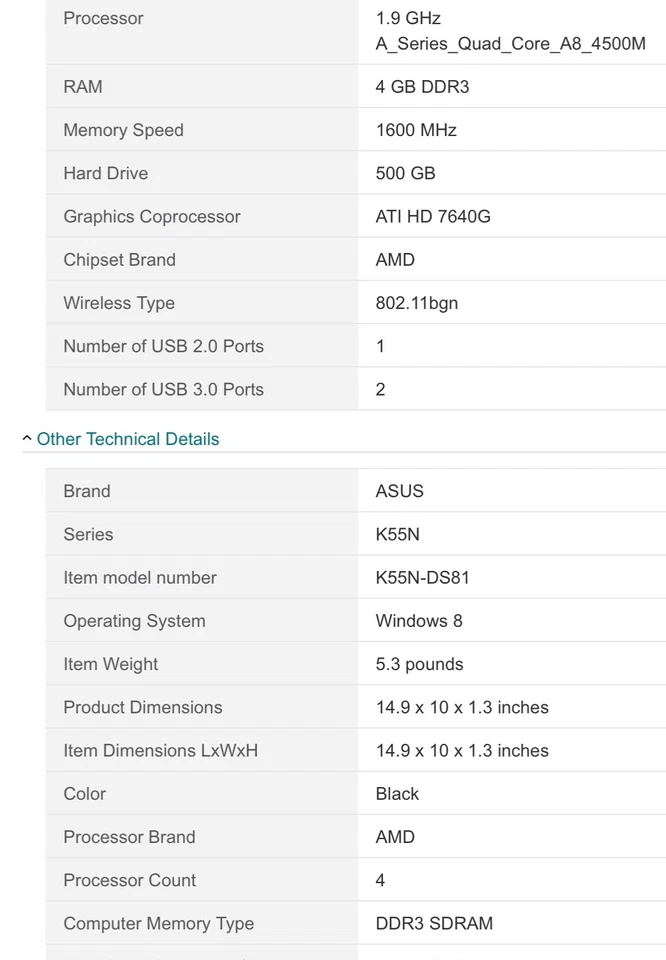The height and width of the screenshot is (960, 666).
Task: Select the Series label K55N
Action: [88, 534]
